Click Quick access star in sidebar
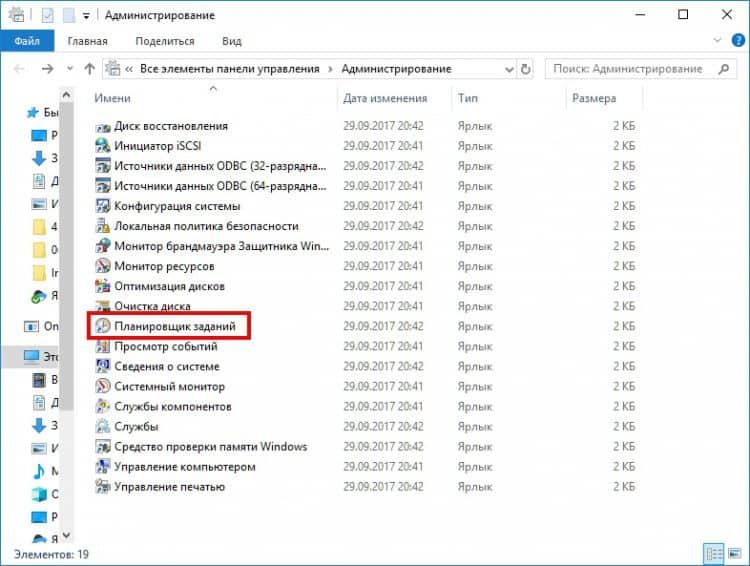Screen dimensions: 750x566 click(33, 113)
